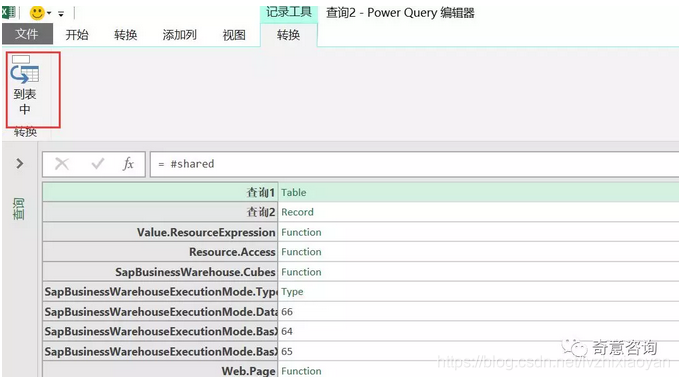Select the 查询1 field name cell
Screen dimensions: 679x380
[x=160, y=192]
